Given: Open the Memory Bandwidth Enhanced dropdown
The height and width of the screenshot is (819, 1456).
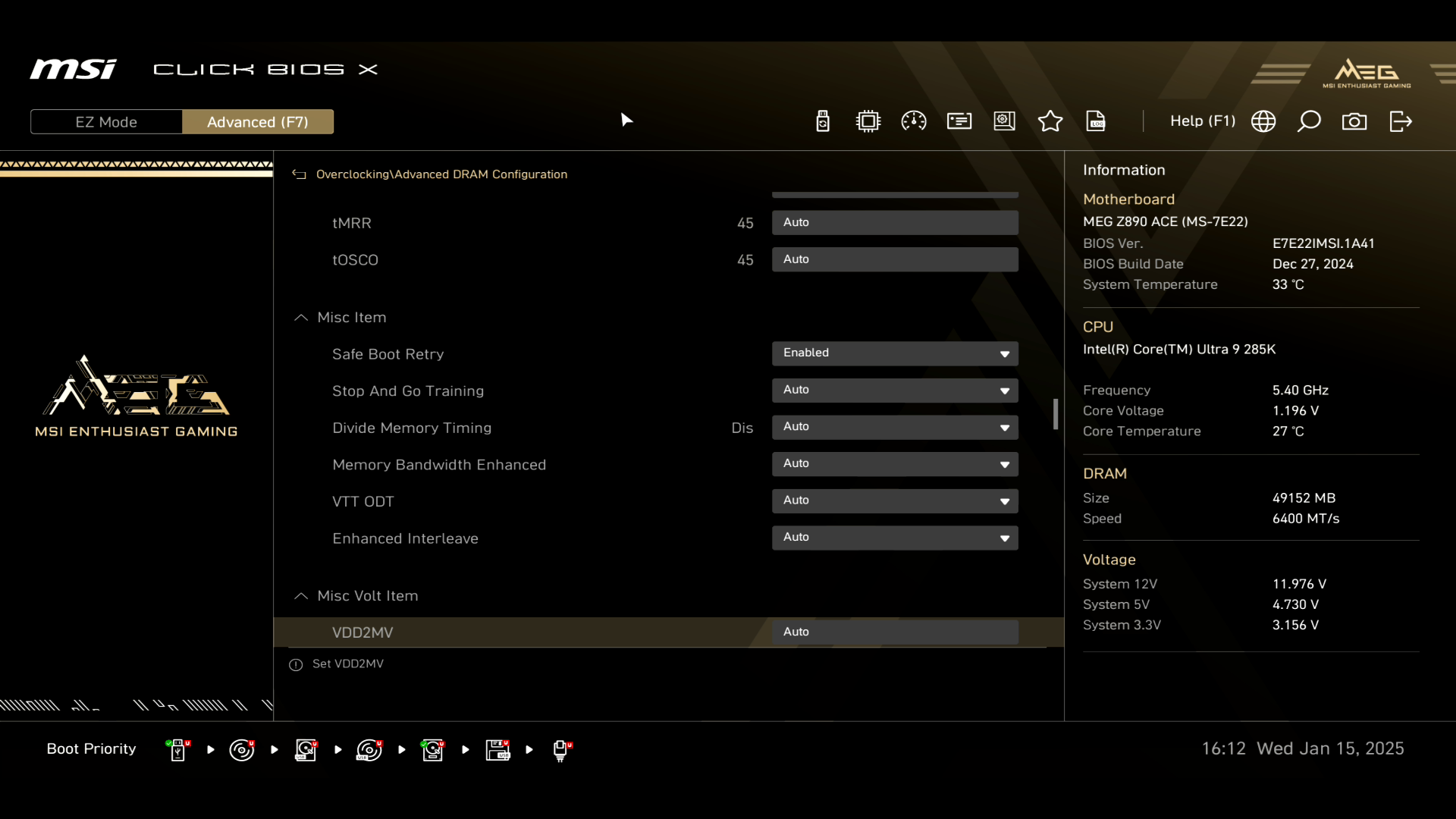Looking at the screenshot, I should [x=895, y=464].
